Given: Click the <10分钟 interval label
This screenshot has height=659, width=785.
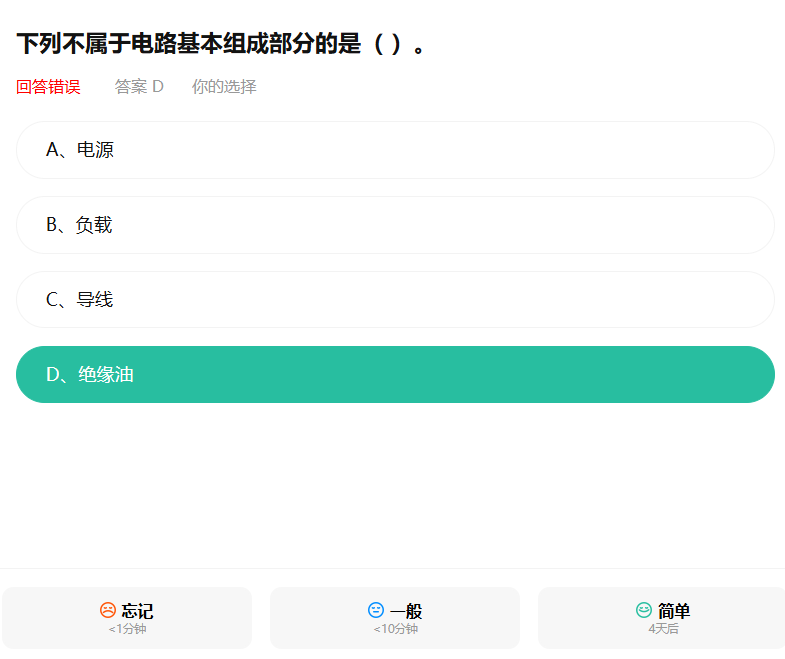Looking at the screenshot, I should click(x=396, y=629).
